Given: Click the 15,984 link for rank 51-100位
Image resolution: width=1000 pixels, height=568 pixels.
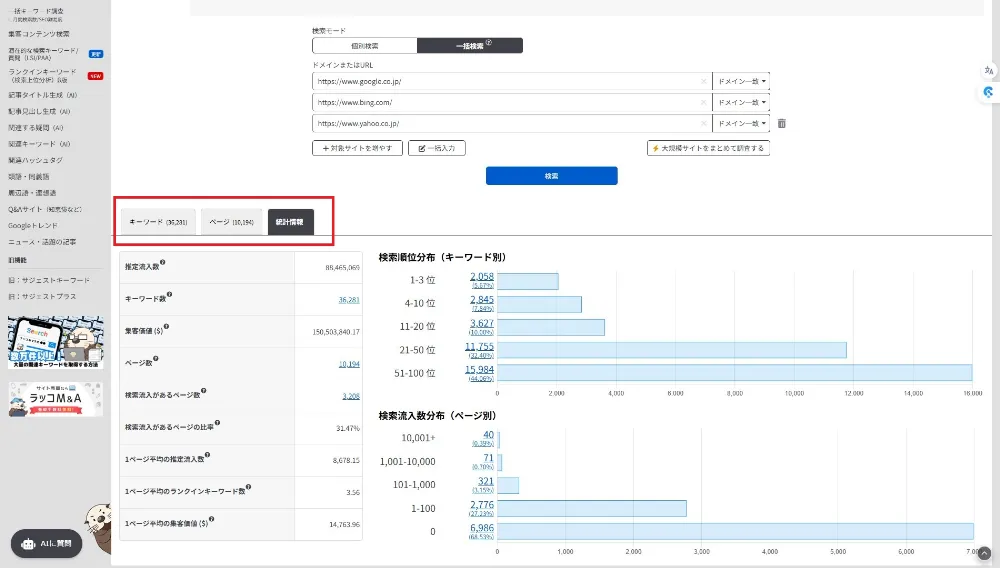Looking at the screenshot, I should (480, 370).
